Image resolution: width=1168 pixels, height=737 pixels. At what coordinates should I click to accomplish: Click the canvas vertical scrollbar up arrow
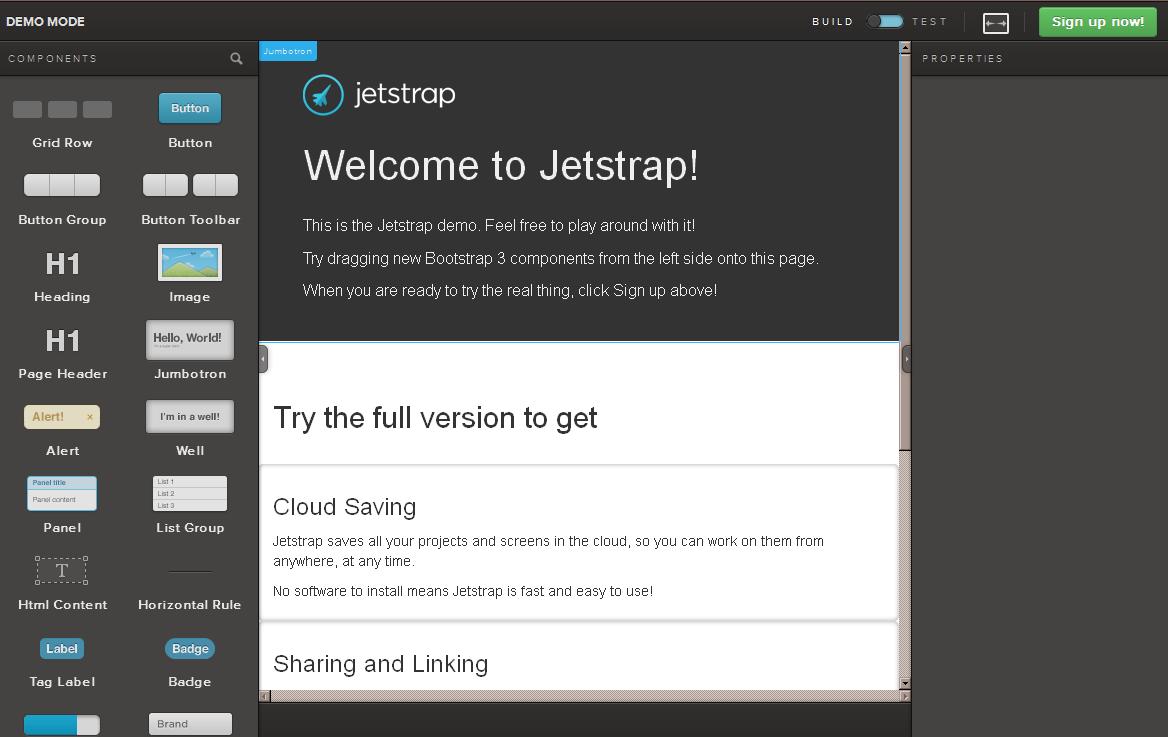pos(905,48)
